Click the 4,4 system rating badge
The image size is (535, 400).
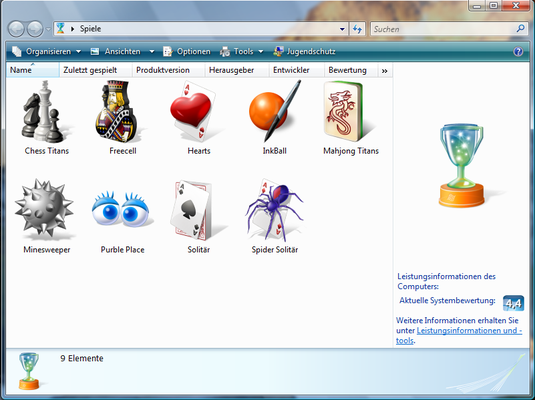(x=513, y=303)
